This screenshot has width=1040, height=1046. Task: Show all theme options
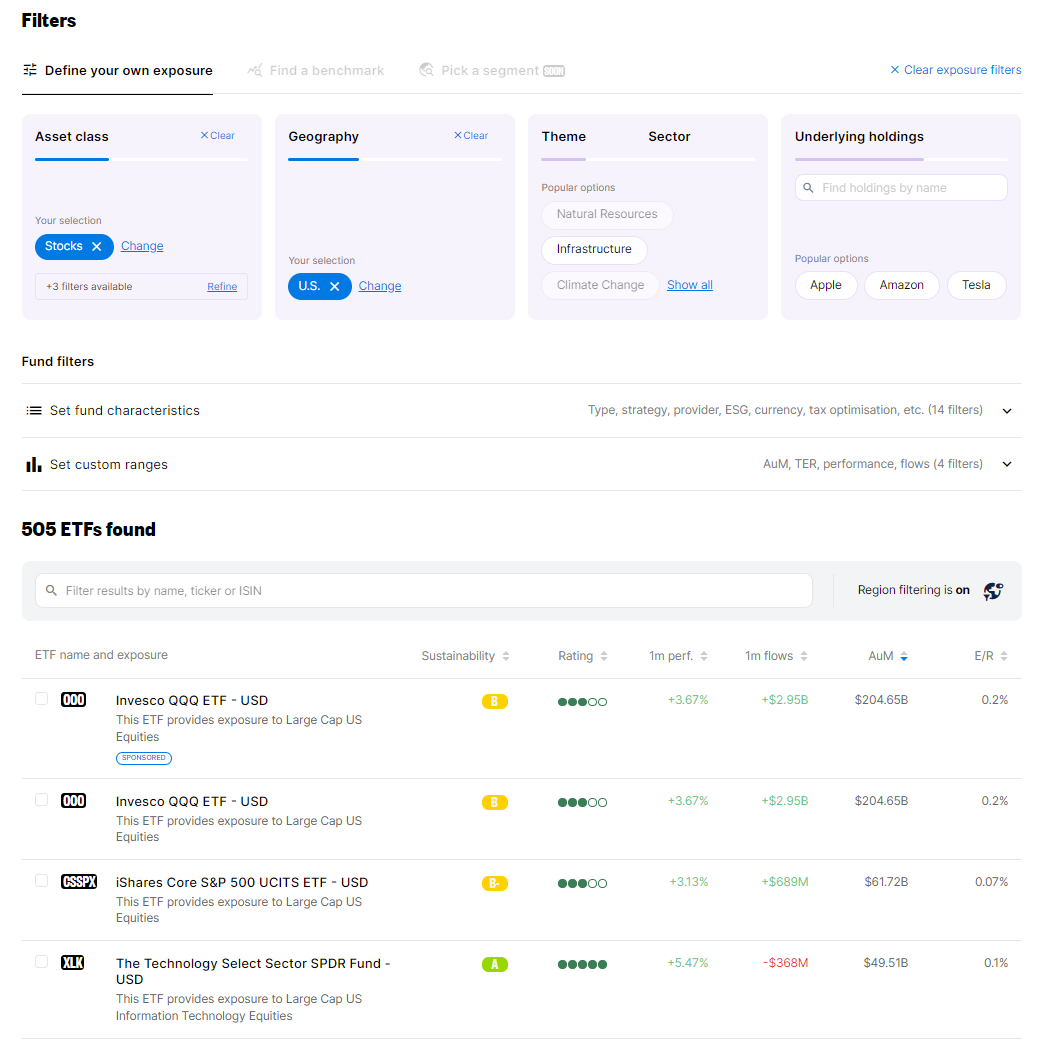click(x=689, y=285)
